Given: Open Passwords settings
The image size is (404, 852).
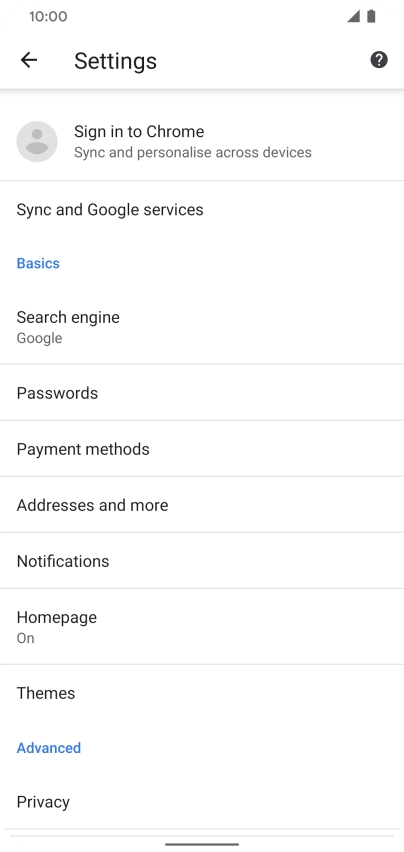Looking at the screenshot, I should click(x=202, y=393).
